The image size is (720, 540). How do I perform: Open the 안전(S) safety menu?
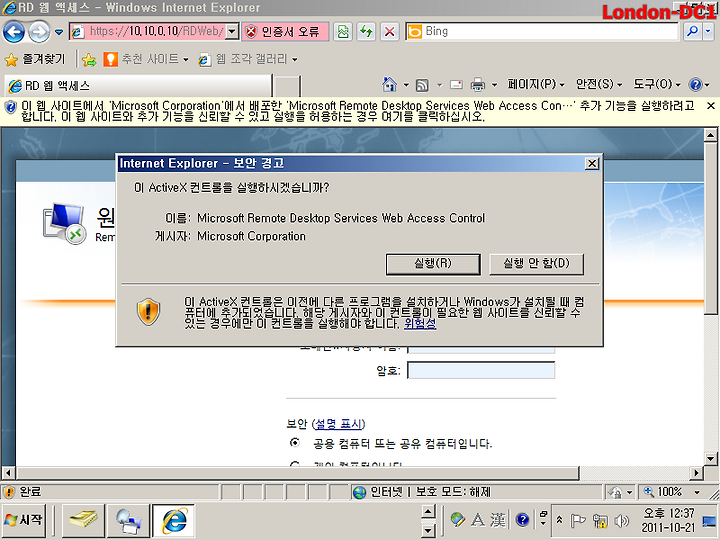599,84
